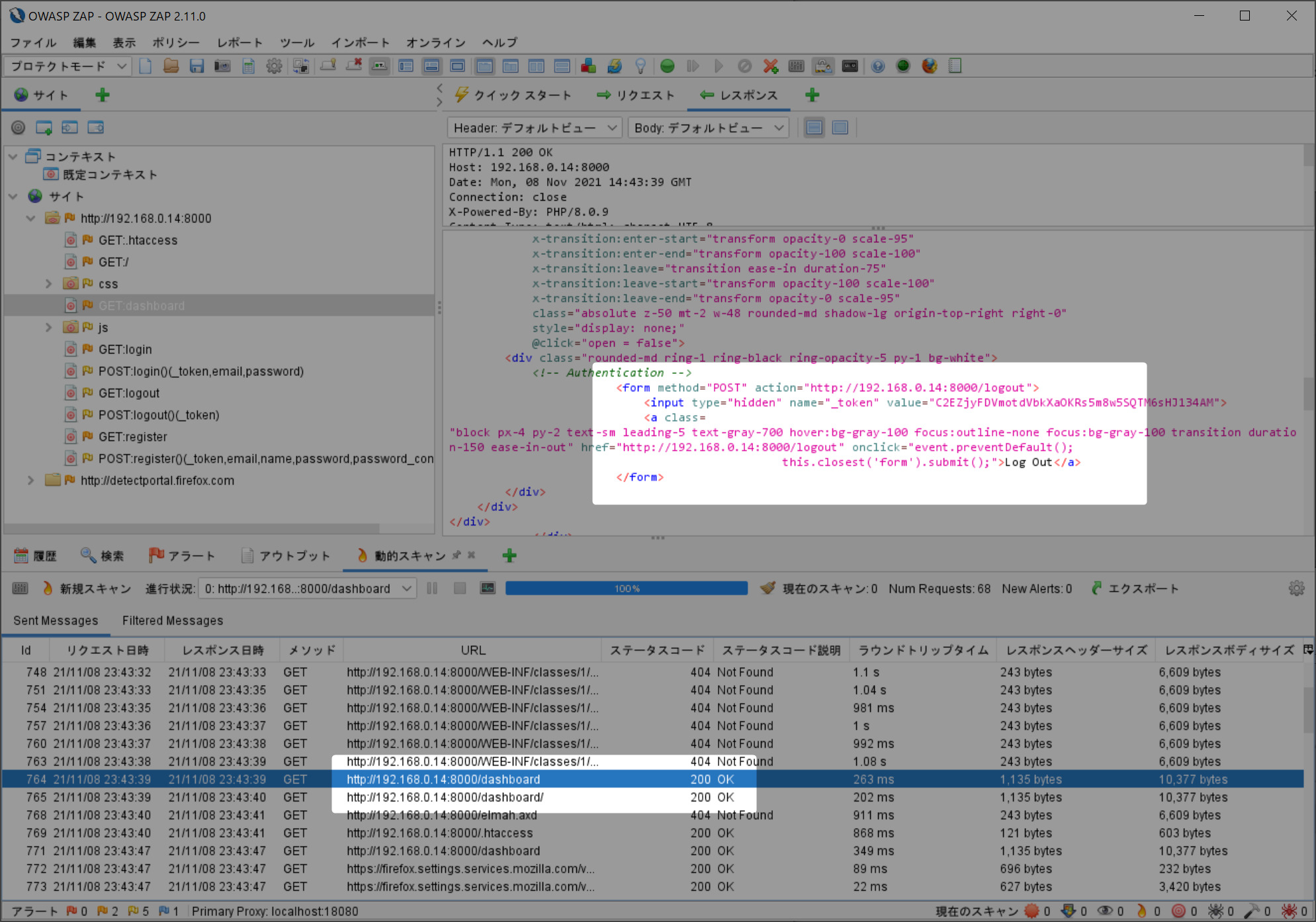Add a new tab beside Sites tab
Viewport: 1316px width, 922px height.
click(x=102, y=95)
